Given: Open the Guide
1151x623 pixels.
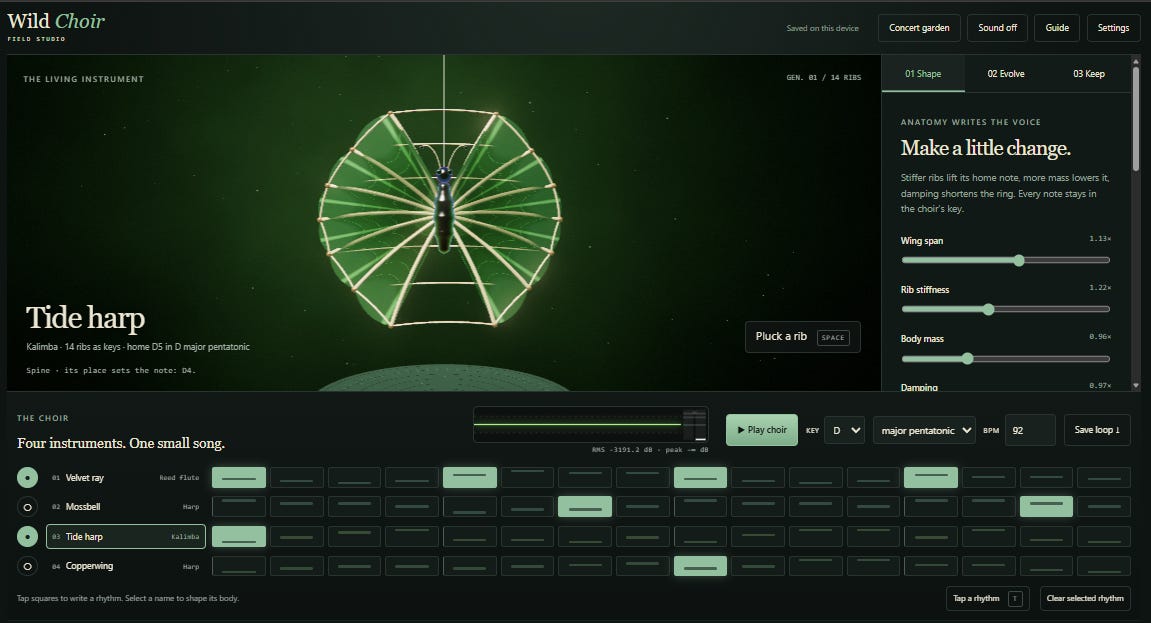Looking at the screenshot, I should click(1057, 28).
